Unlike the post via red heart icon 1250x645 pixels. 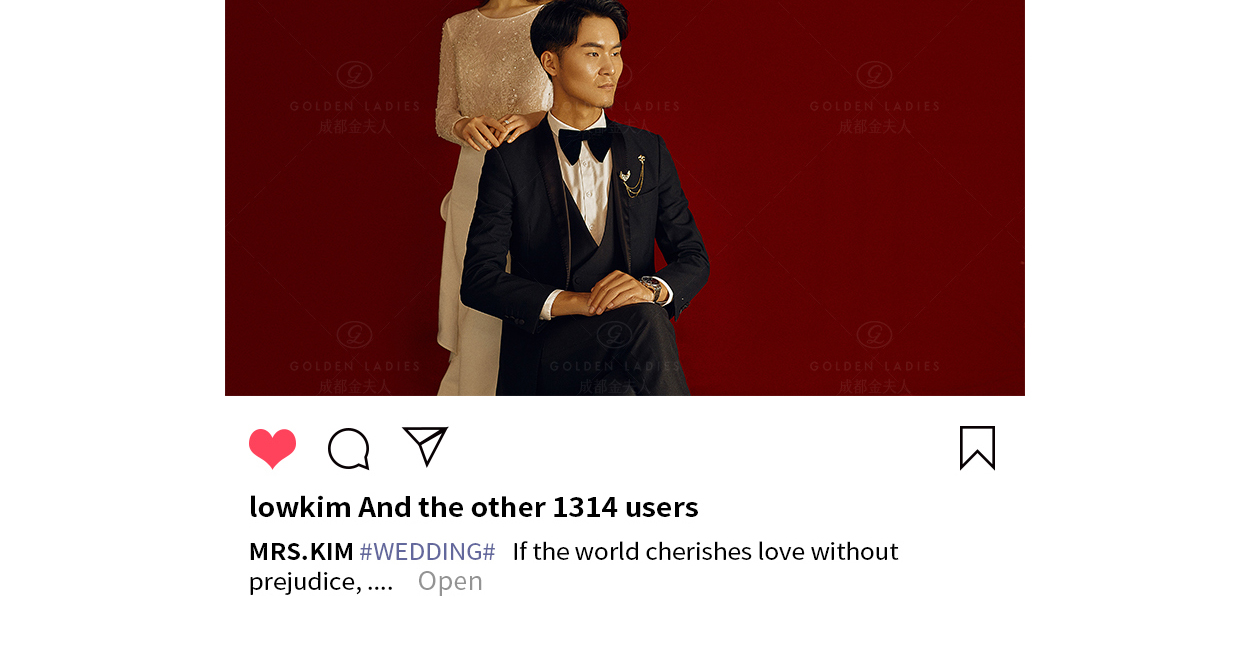click(x=272, y=448)
